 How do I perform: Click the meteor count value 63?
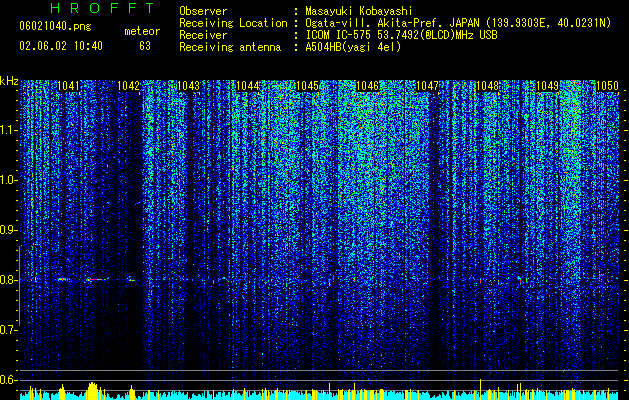click(x=145, y=46)
